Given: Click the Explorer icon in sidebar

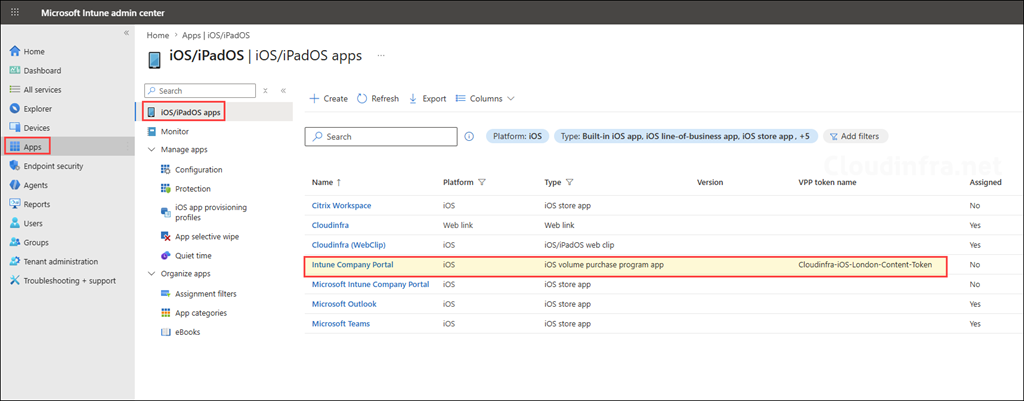Looking at the screenshot, I should coord(15,108).
